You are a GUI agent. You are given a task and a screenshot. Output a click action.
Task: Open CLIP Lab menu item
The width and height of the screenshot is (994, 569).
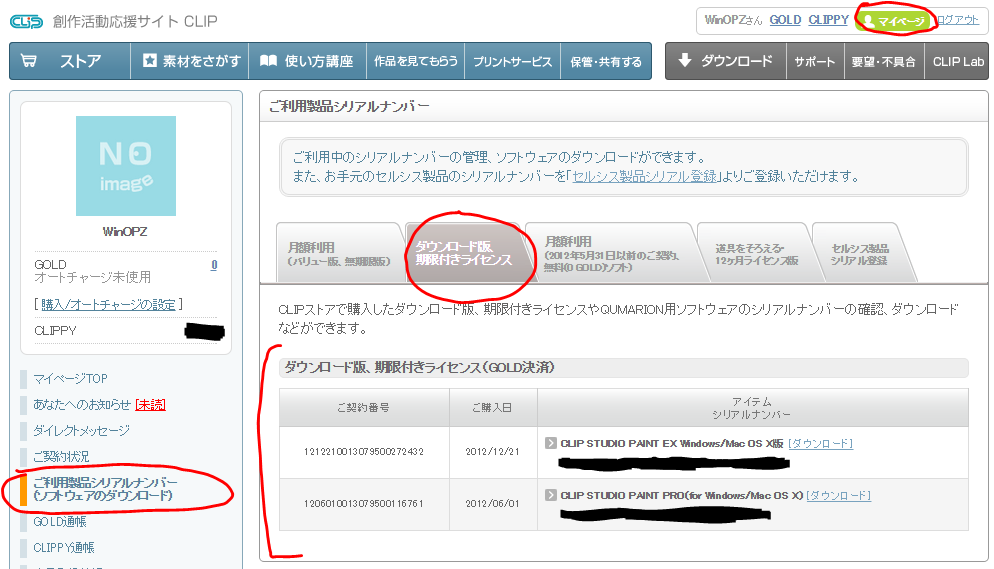coord(957,61)
